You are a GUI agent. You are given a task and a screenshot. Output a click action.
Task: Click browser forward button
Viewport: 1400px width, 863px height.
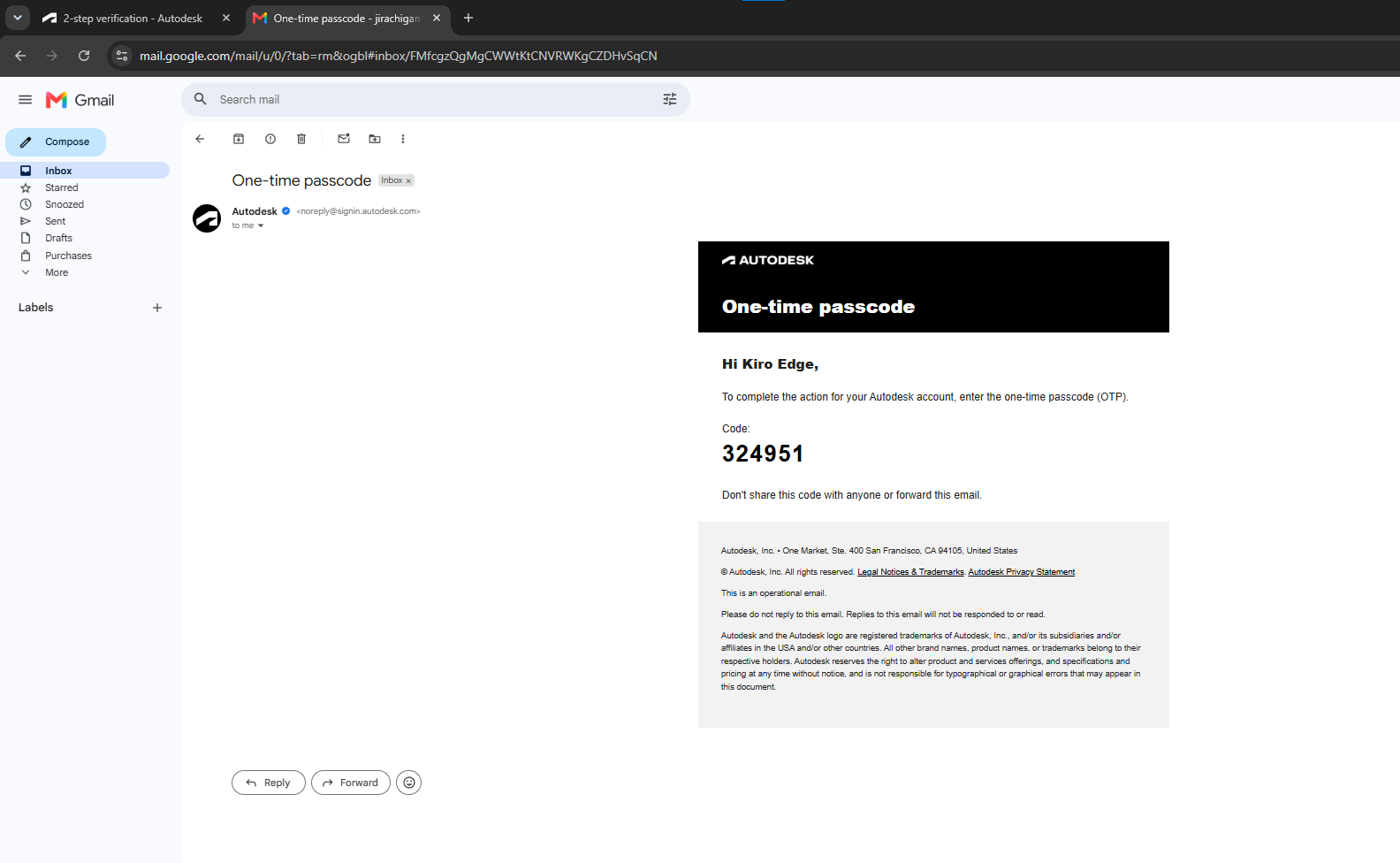[x=52, y=56]
